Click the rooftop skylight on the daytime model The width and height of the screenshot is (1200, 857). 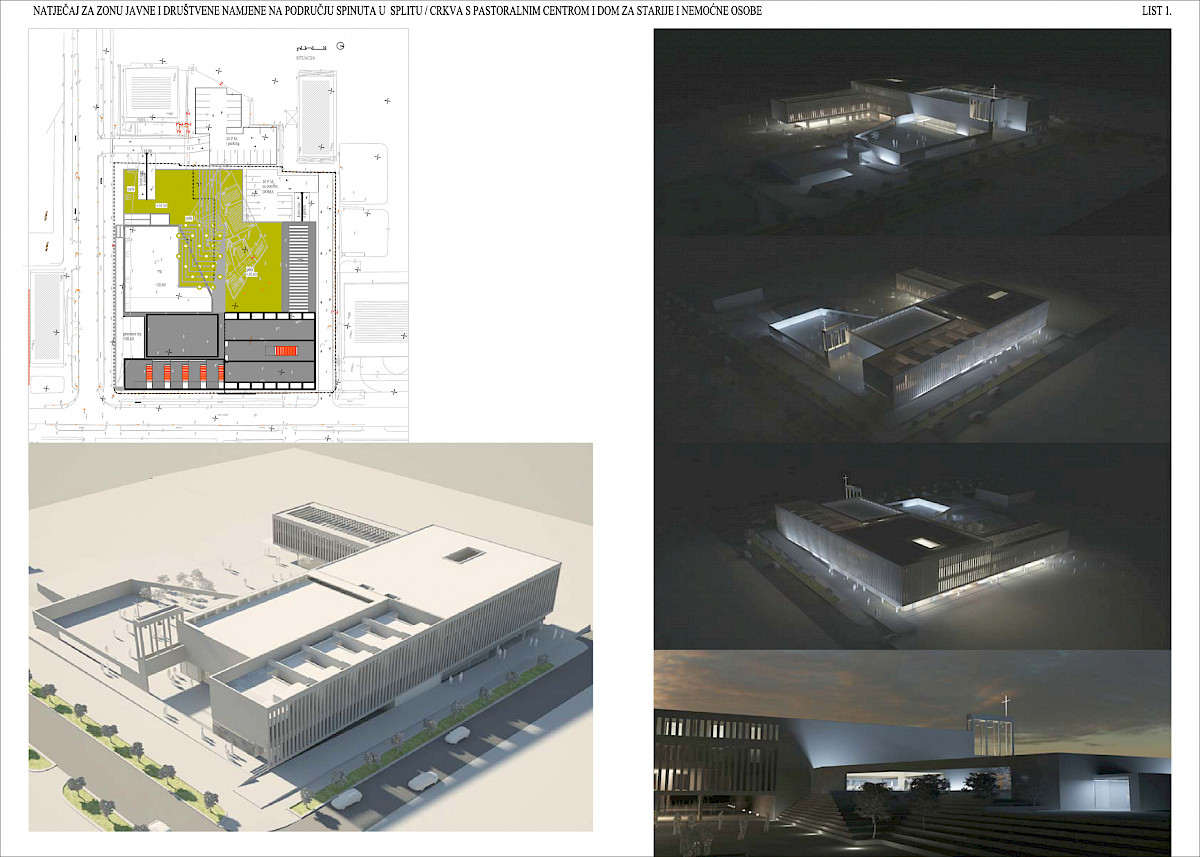pyautogui.click(x=462, y=554)
